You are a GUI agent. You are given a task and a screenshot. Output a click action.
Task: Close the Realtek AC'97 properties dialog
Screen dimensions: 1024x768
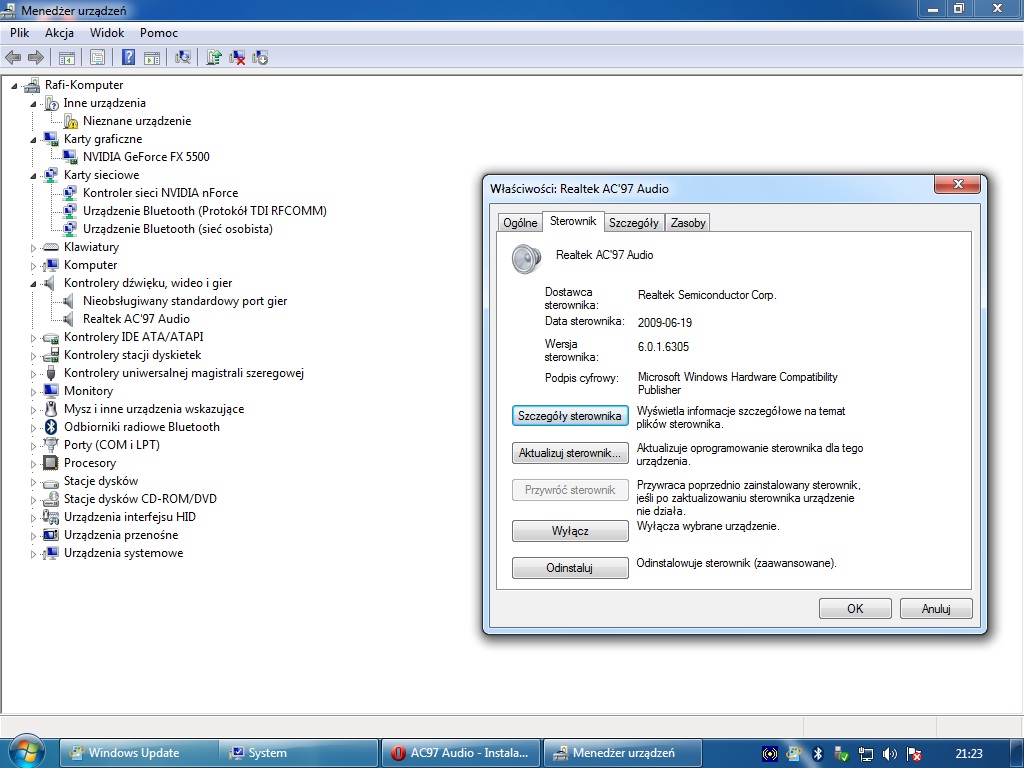coord(957,185)
